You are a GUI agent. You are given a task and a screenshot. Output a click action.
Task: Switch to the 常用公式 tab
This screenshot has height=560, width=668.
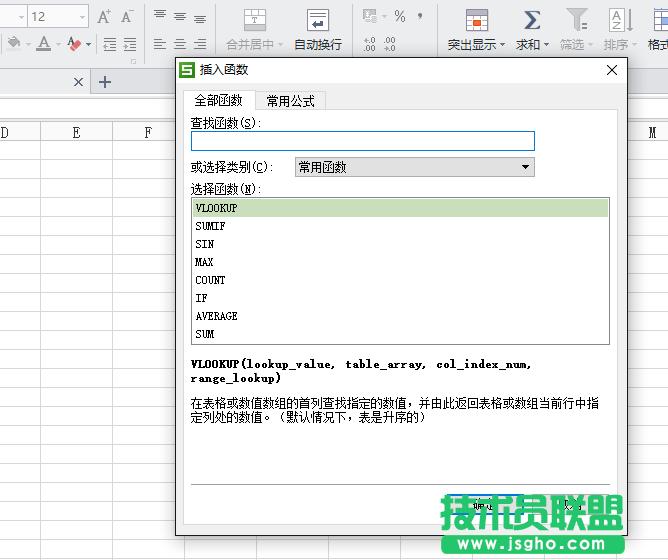tap(290, 101)
